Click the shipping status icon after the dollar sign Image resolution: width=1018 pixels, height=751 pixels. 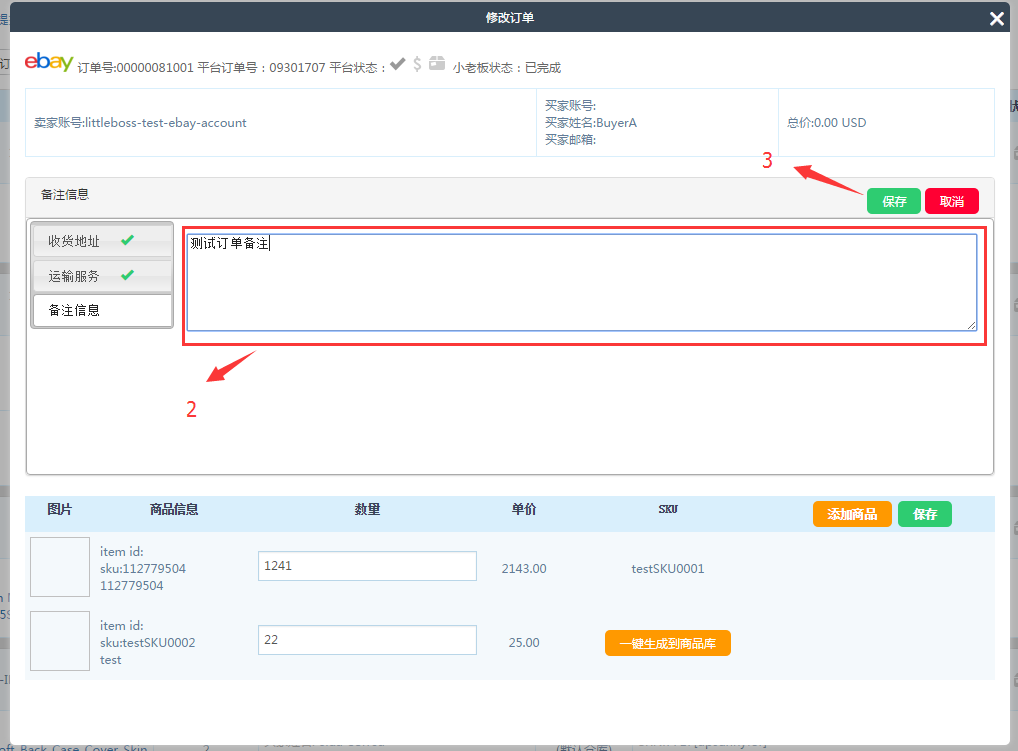click(x=437, y=64)
